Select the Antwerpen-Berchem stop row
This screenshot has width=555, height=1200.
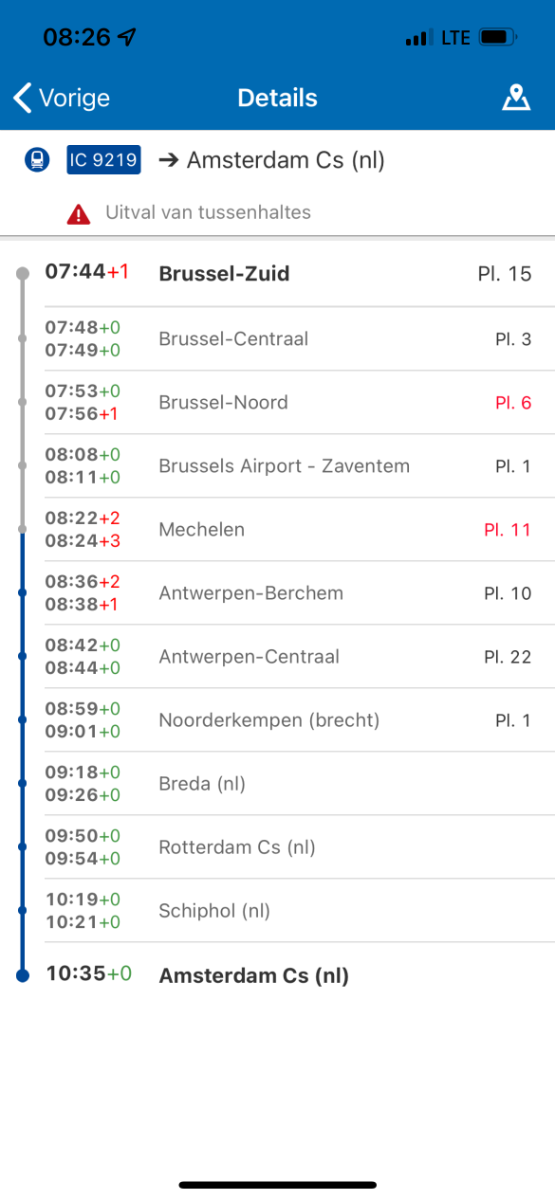(x=288, y=593)
